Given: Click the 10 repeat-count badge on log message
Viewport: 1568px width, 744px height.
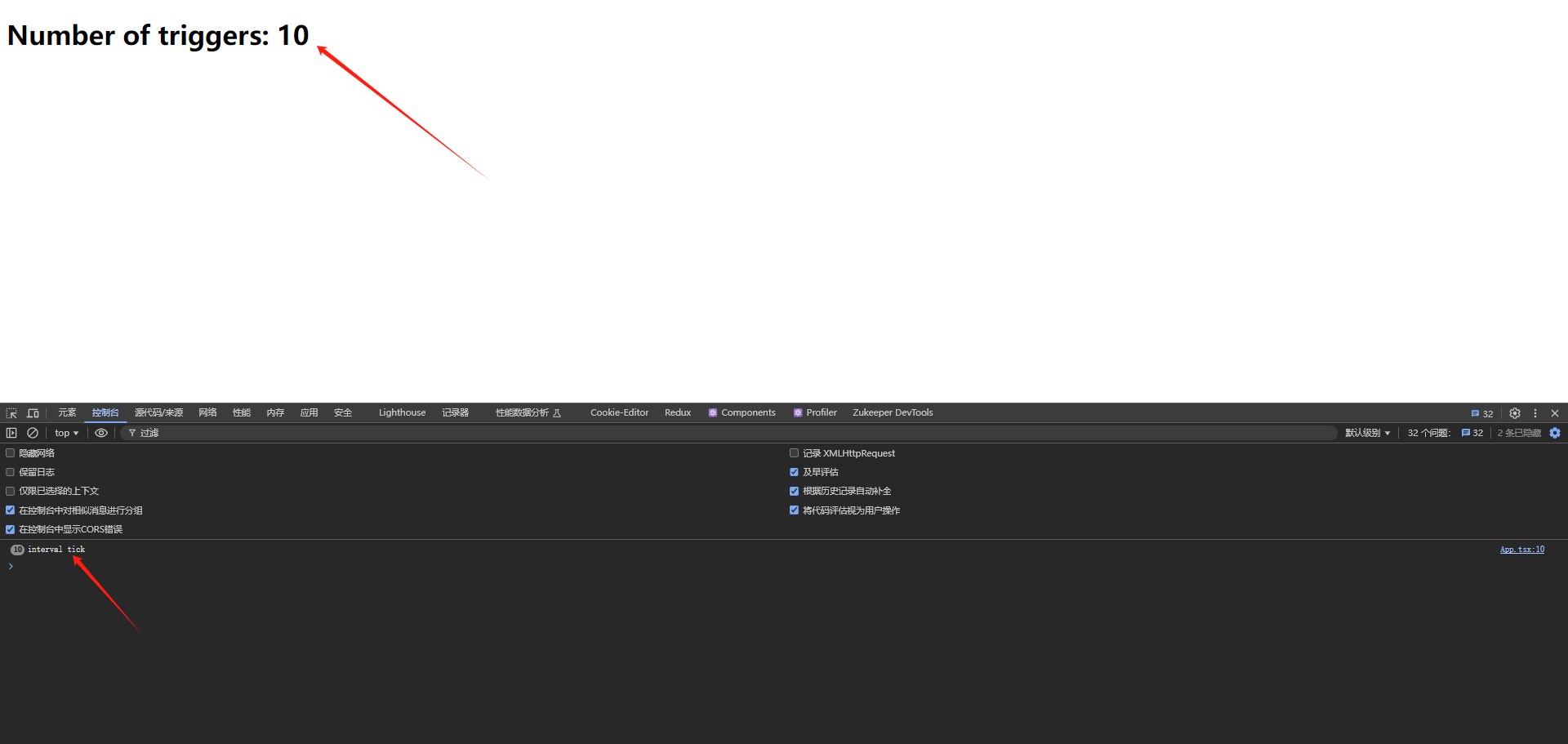Looking at the screenshot, I should click(x=17, y=550).
